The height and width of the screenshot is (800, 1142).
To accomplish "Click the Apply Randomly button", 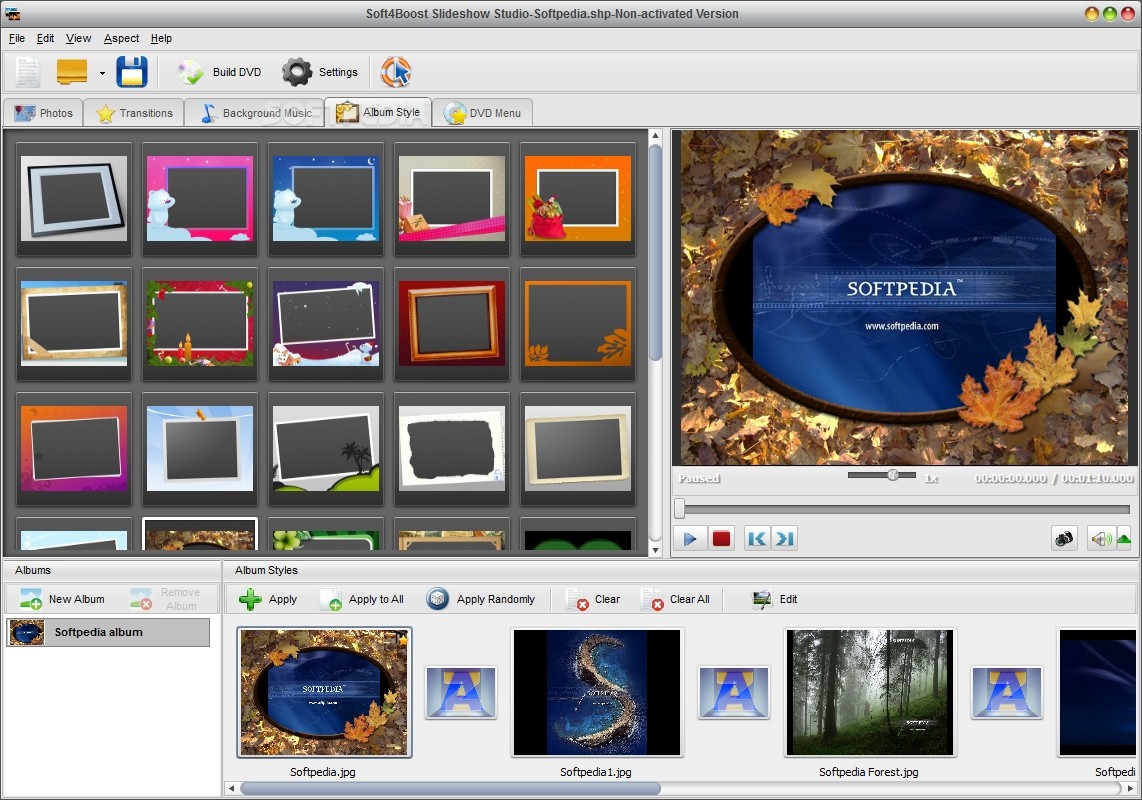I will point(481,599).
